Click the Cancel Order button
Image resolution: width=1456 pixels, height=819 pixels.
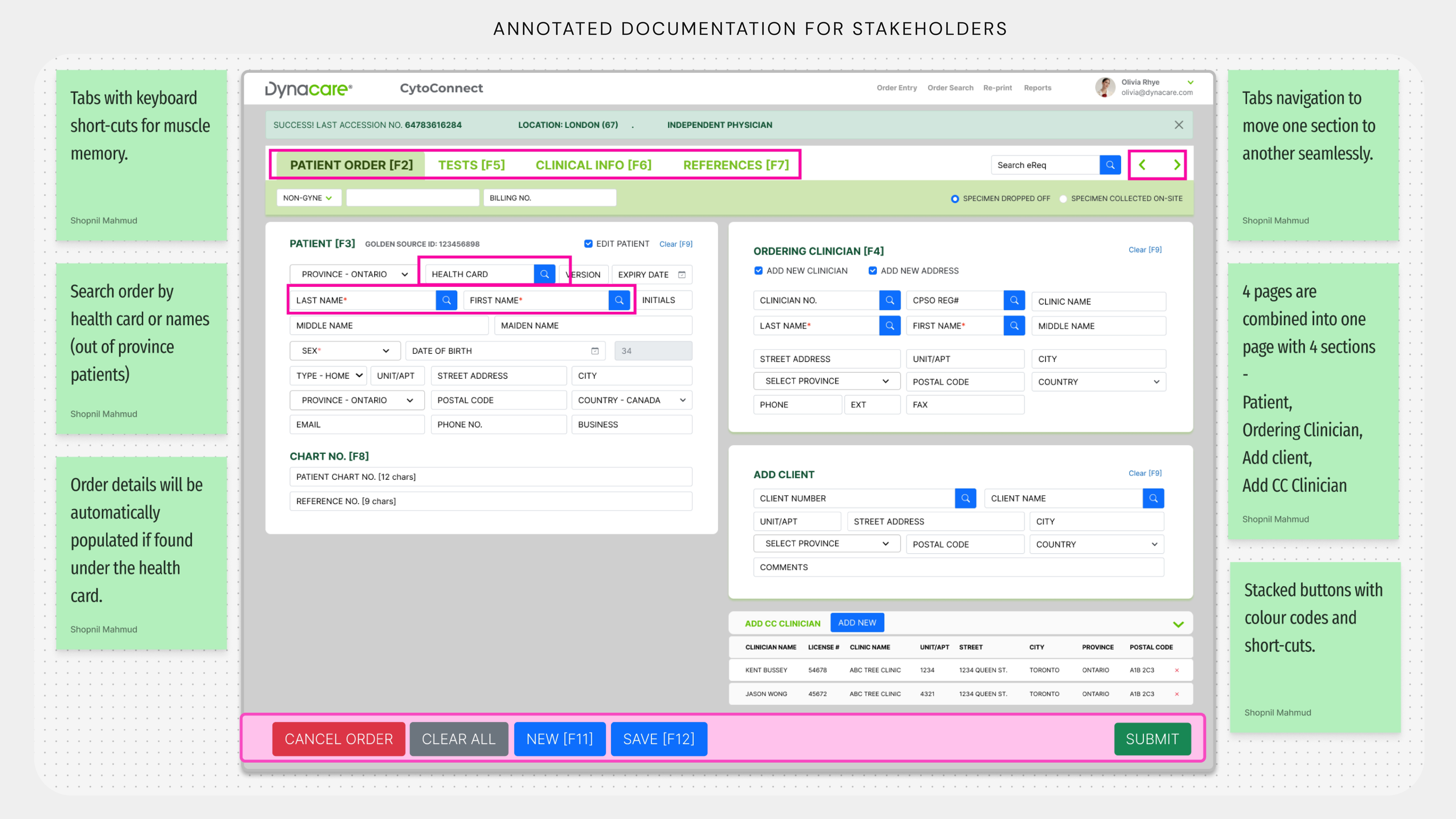point(339,739)
